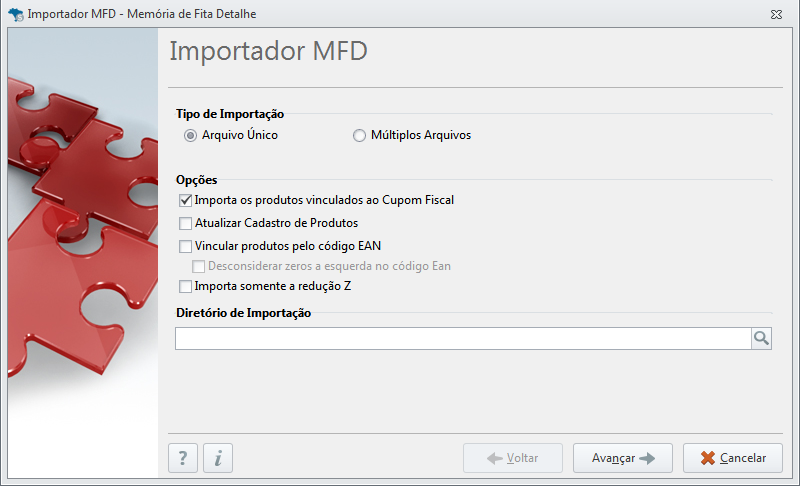The width and height of the screenshot is (800, 486).
Task: Click the greyed Desconsiderar zeros a esquerda checkbox
Action: tap(198, 266)
